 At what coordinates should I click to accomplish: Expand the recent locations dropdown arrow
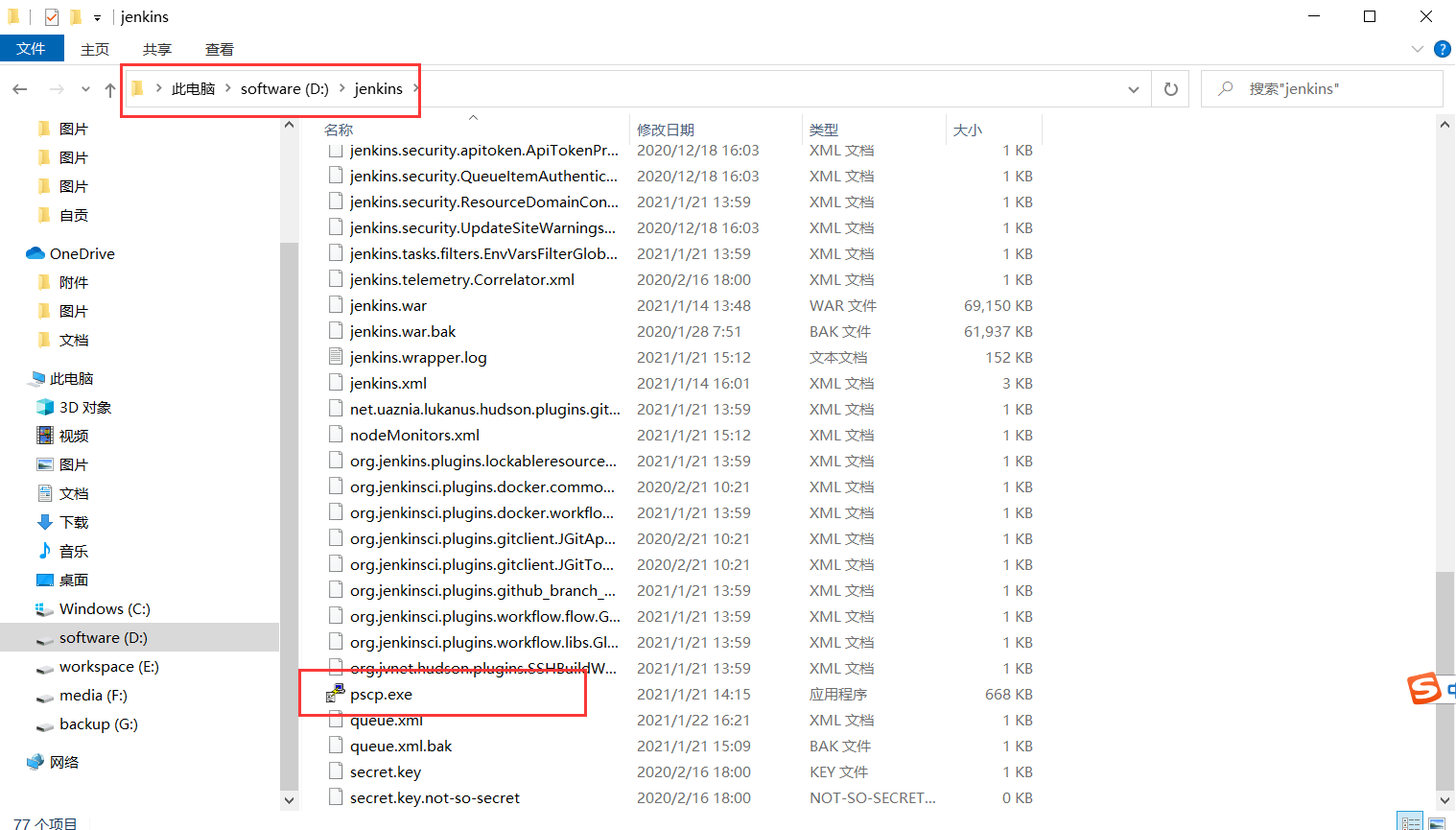coord(85,89)
